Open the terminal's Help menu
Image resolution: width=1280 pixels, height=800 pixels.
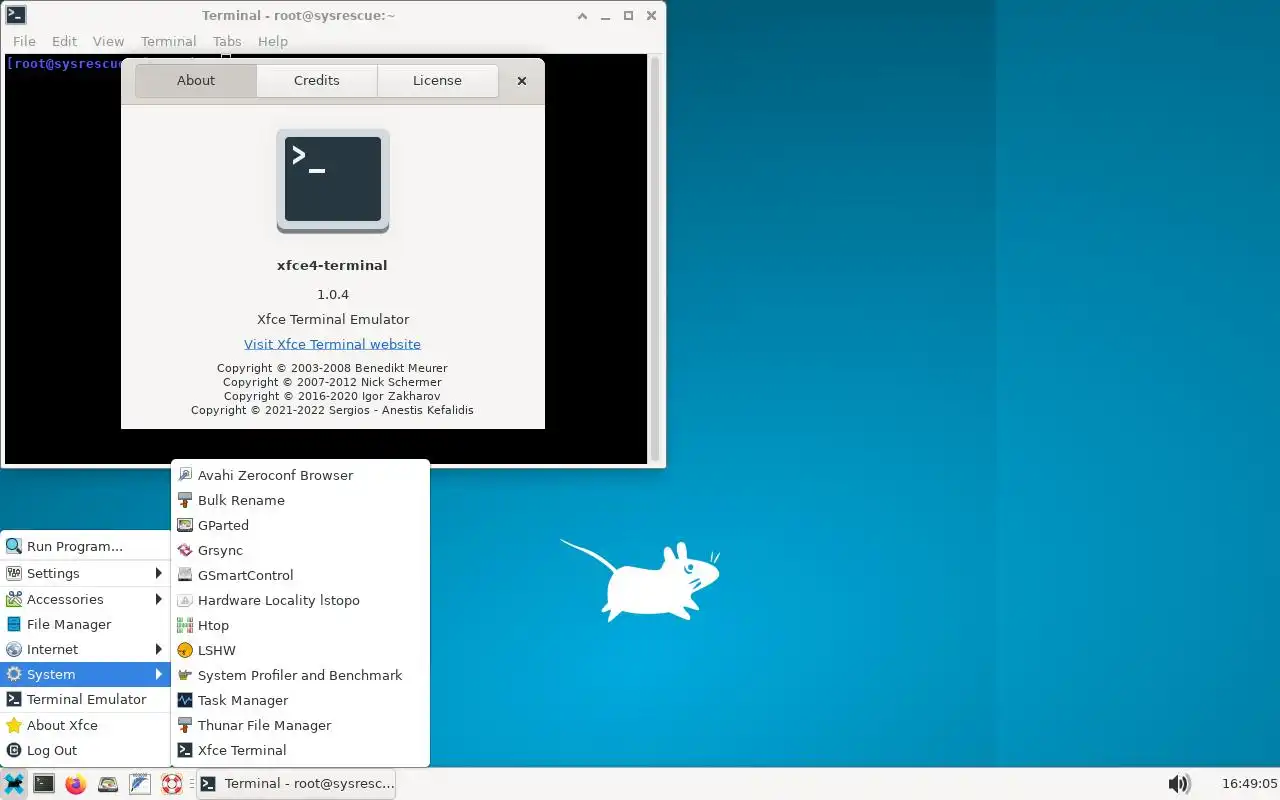click(273, 41)
